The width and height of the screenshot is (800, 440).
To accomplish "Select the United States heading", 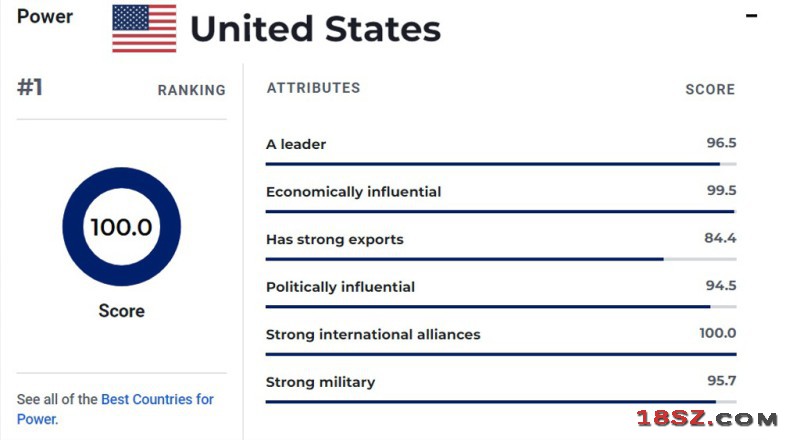I will coord(315,29).
